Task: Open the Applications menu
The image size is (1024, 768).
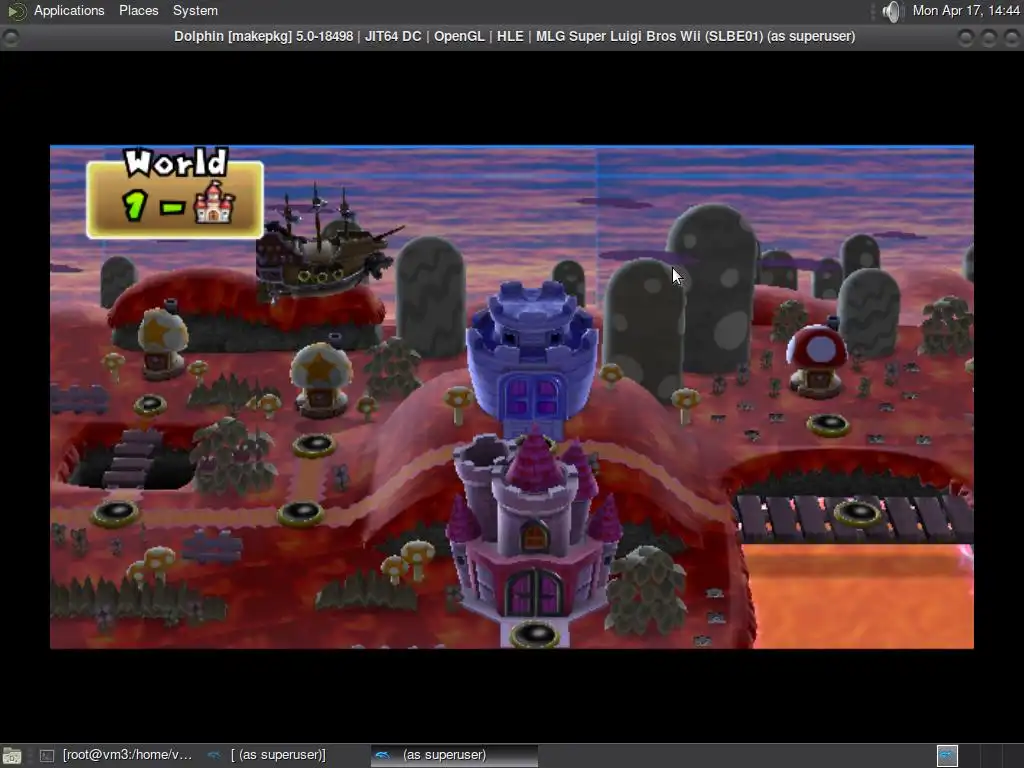Action: coord(69,10)
